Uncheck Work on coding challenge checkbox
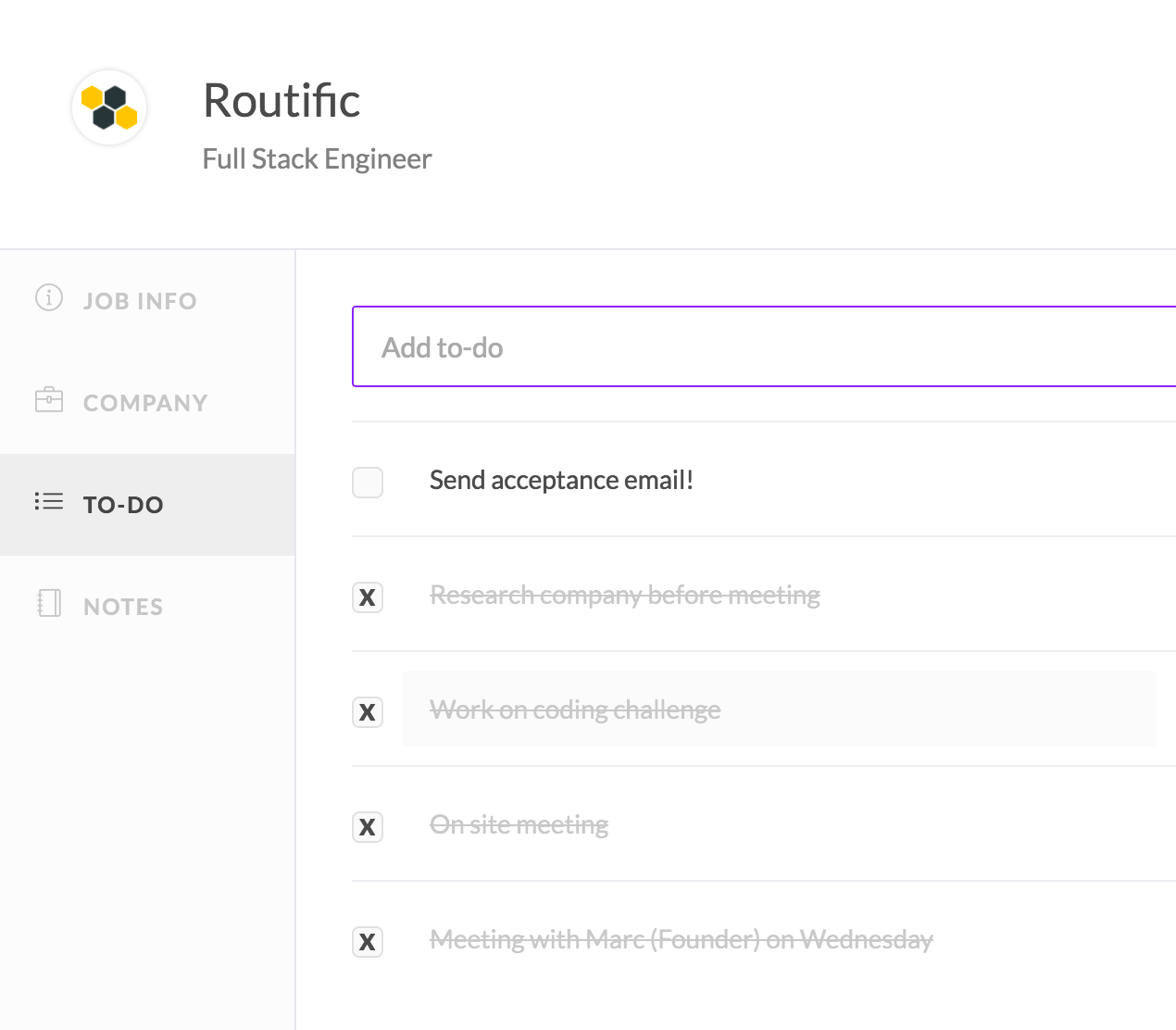This screenshot has height=1030, width=1176. 368,712
